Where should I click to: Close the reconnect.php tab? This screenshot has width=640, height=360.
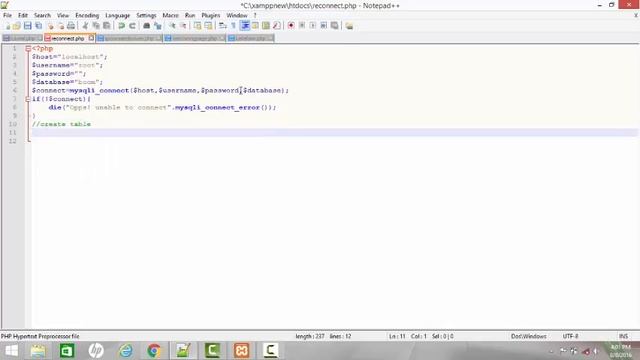click(x=91, y=38)
